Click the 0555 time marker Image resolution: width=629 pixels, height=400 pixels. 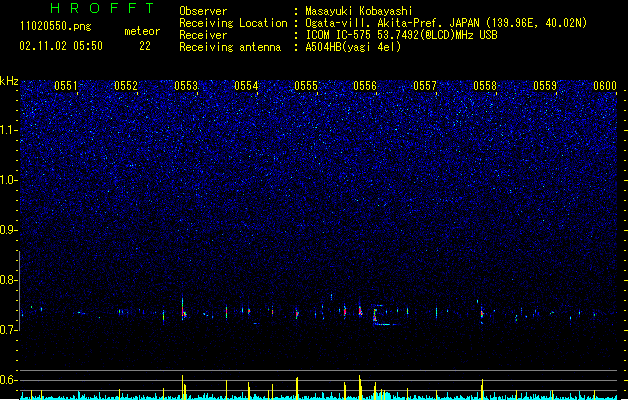[x=306, y=86]
